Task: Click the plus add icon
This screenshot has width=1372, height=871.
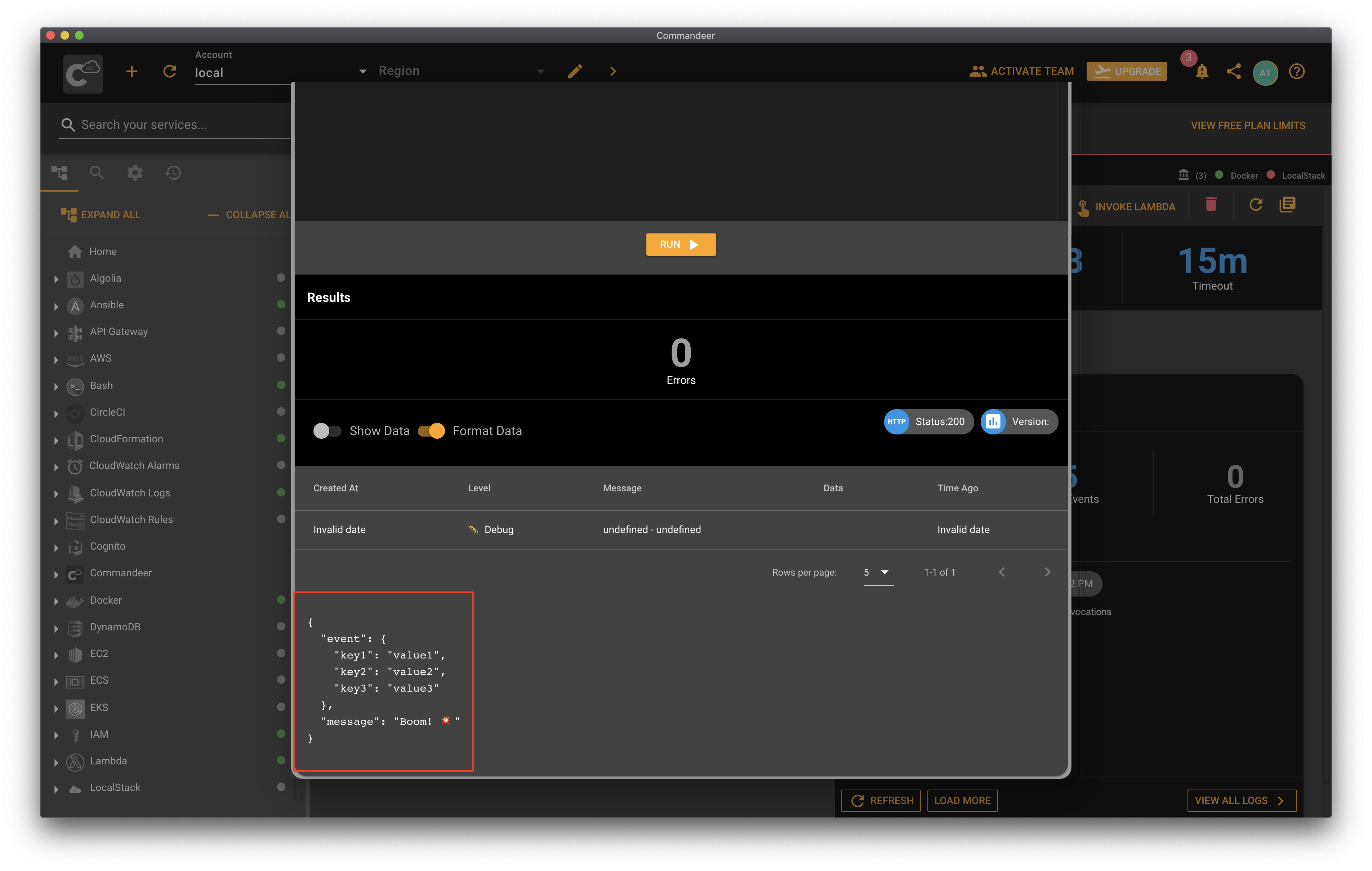Action: click(132, 71)
